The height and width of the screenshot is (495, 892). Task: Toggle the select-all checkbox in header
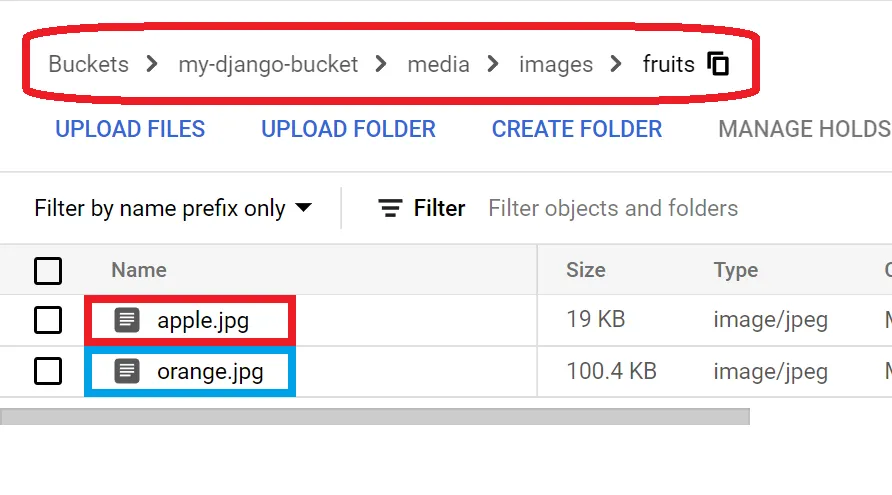point(48,270)
